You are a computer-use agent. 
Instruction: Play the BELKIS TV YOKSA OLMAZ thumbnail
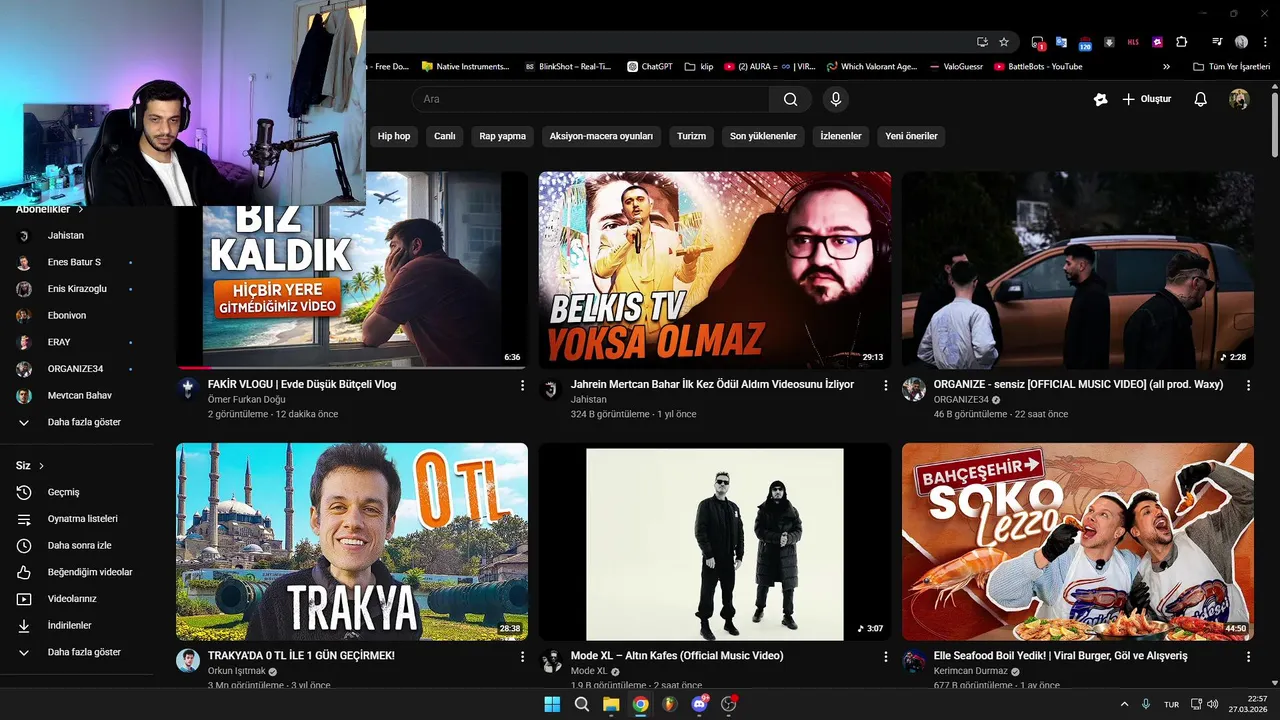coord(715,270)
